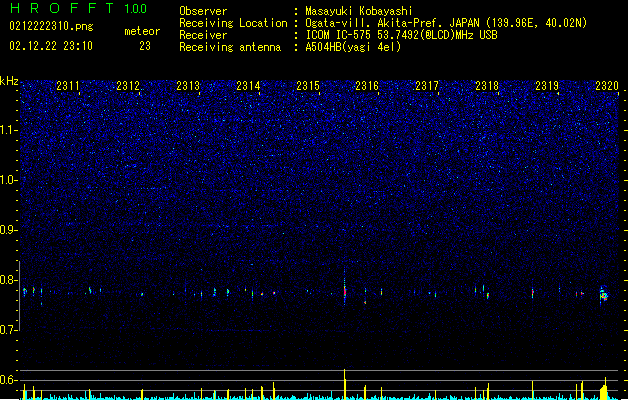Click the meteor count value 23
Image resolution: width=629 pixels, height=400 pixels.
pos(145,46)
